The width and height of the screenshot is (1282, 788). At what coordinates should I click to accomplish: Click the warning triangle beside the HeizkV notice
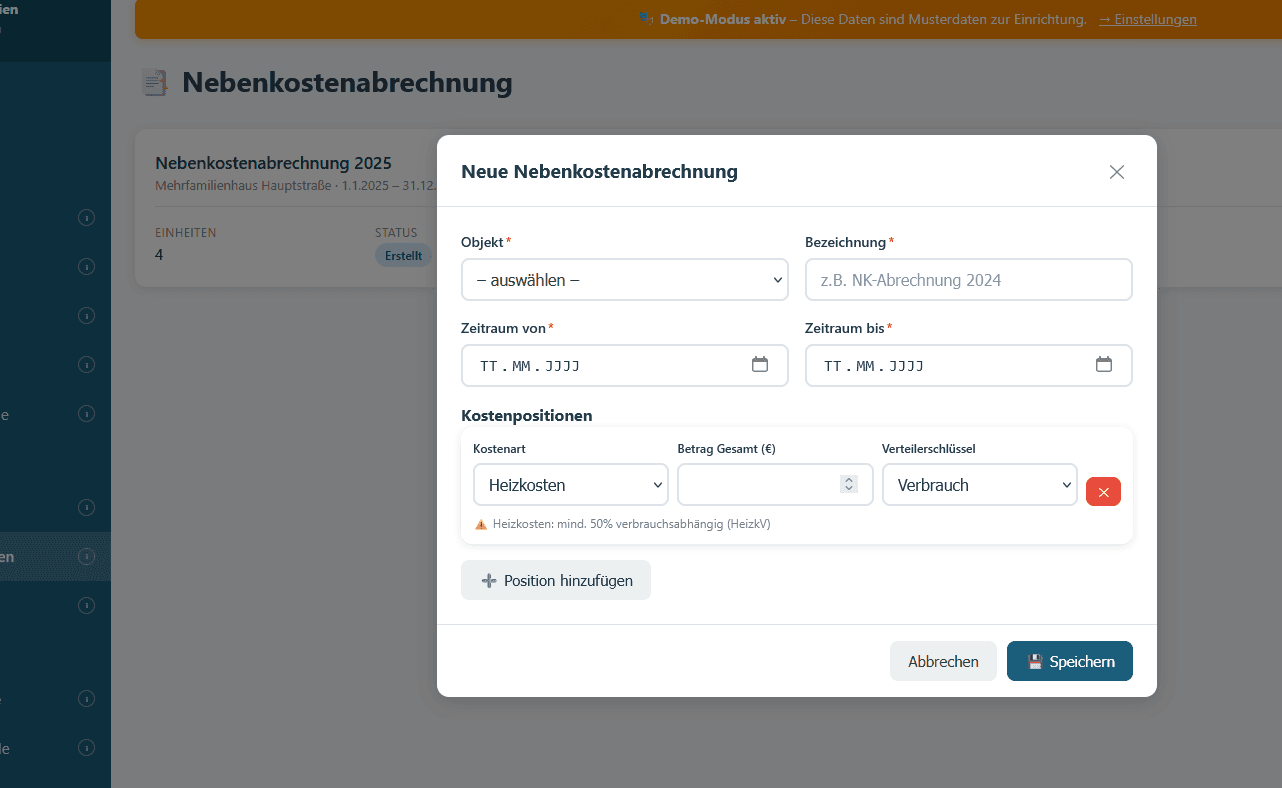[x=481, y=523]
